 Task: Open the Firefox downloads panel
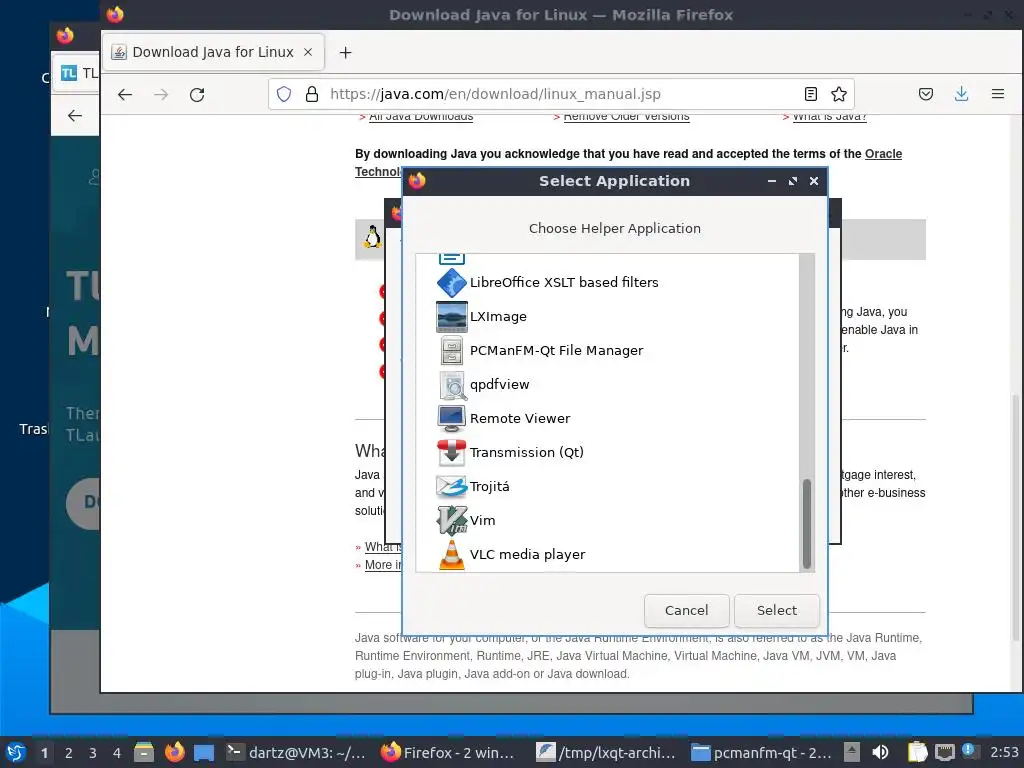coord(961,94)
